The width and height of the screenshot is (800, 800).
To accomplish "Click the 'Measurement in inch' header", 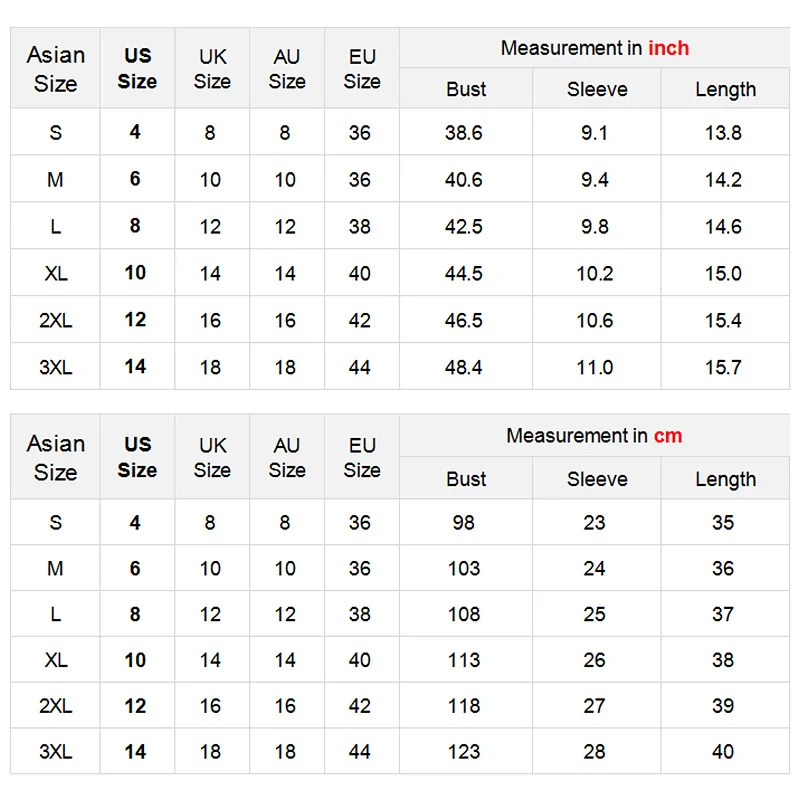I will coord(594,48).
